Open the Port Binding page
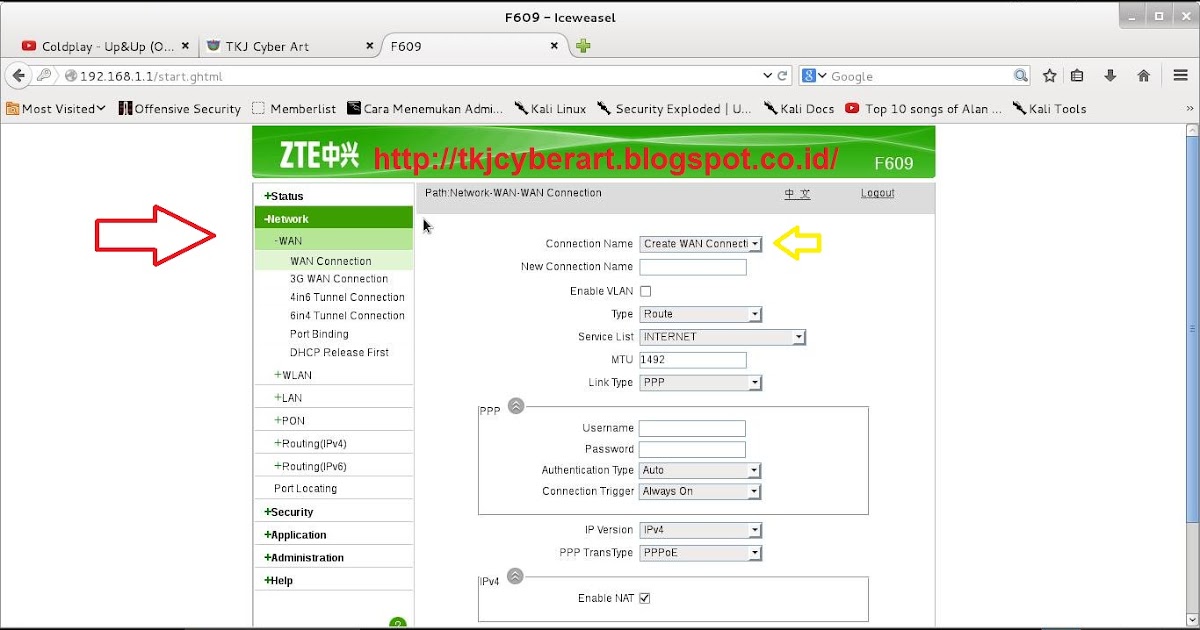 click(319, 334)
